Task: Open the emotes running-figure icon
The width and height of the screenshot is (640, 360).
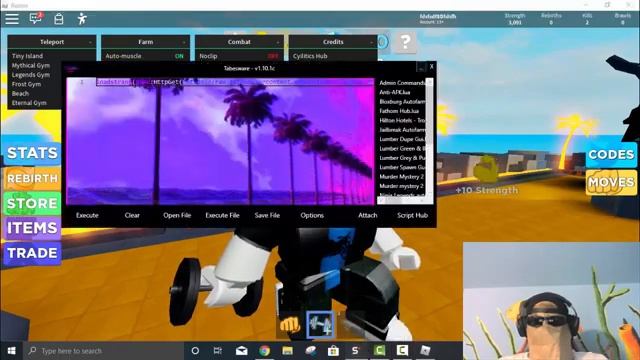Action: (82, 19)
